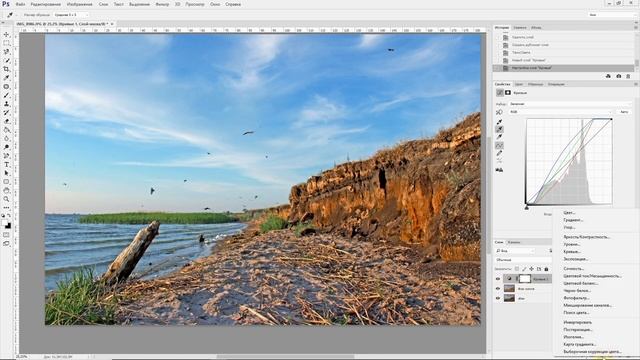The image size is (640, 360).
Task: Open the layer filter kind dropdown
Action: click(515, 251)
